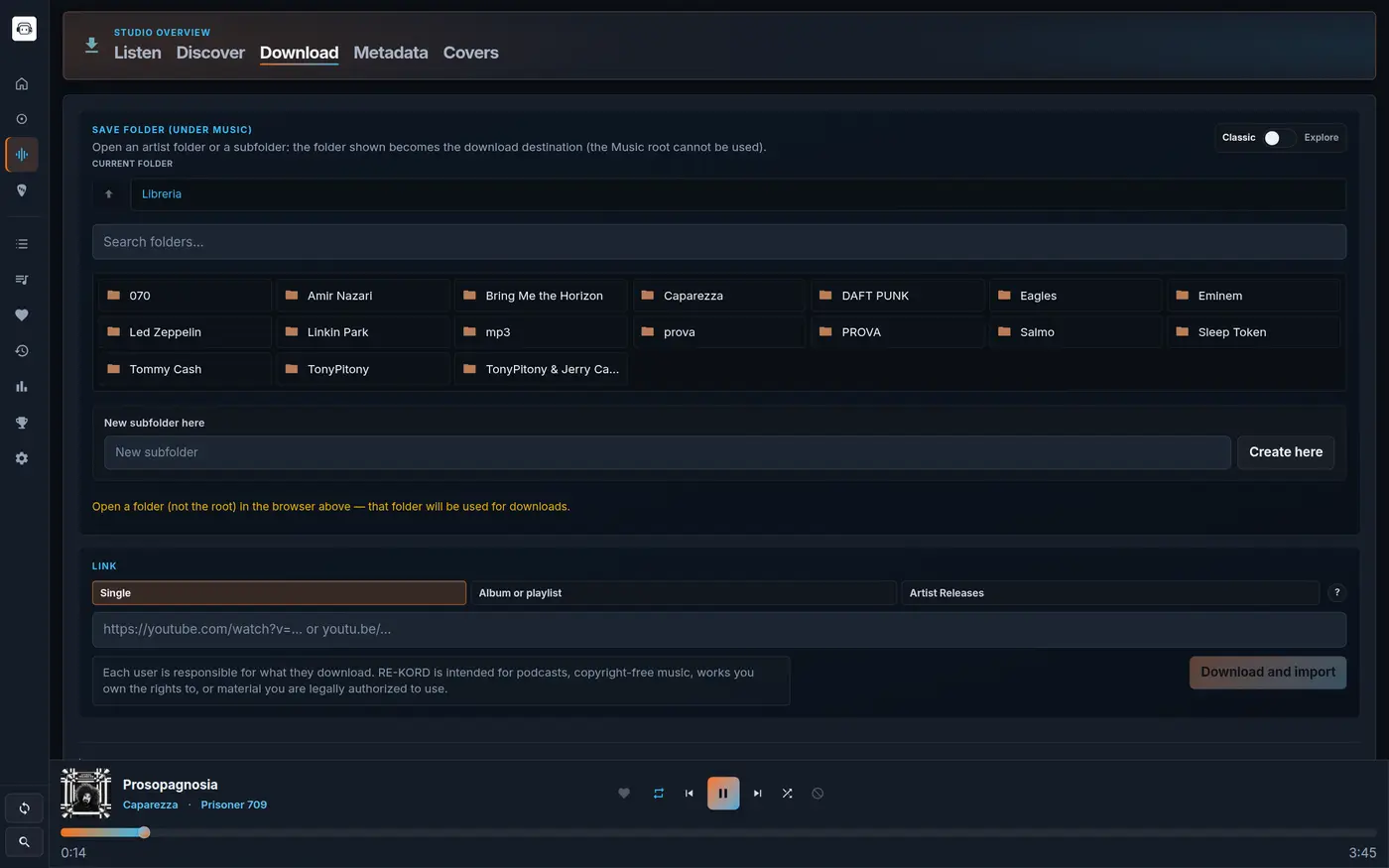Viewport: 1389px width, 868px height.
Task: Like the playing track with heart icon
Action: (624, 794)
